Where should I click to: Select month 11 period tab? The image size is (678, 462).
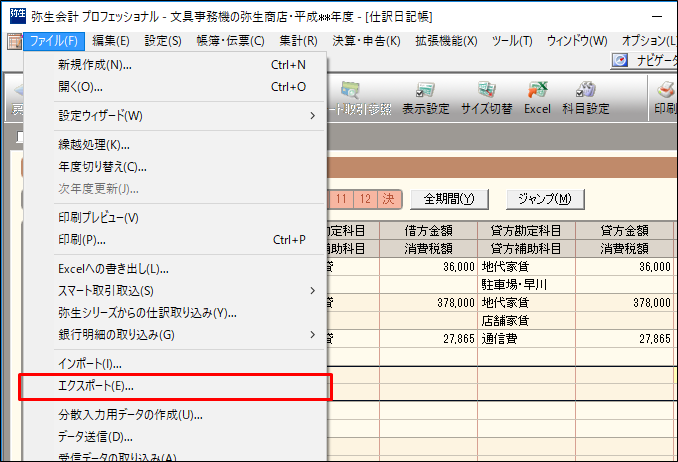(341, 199)
